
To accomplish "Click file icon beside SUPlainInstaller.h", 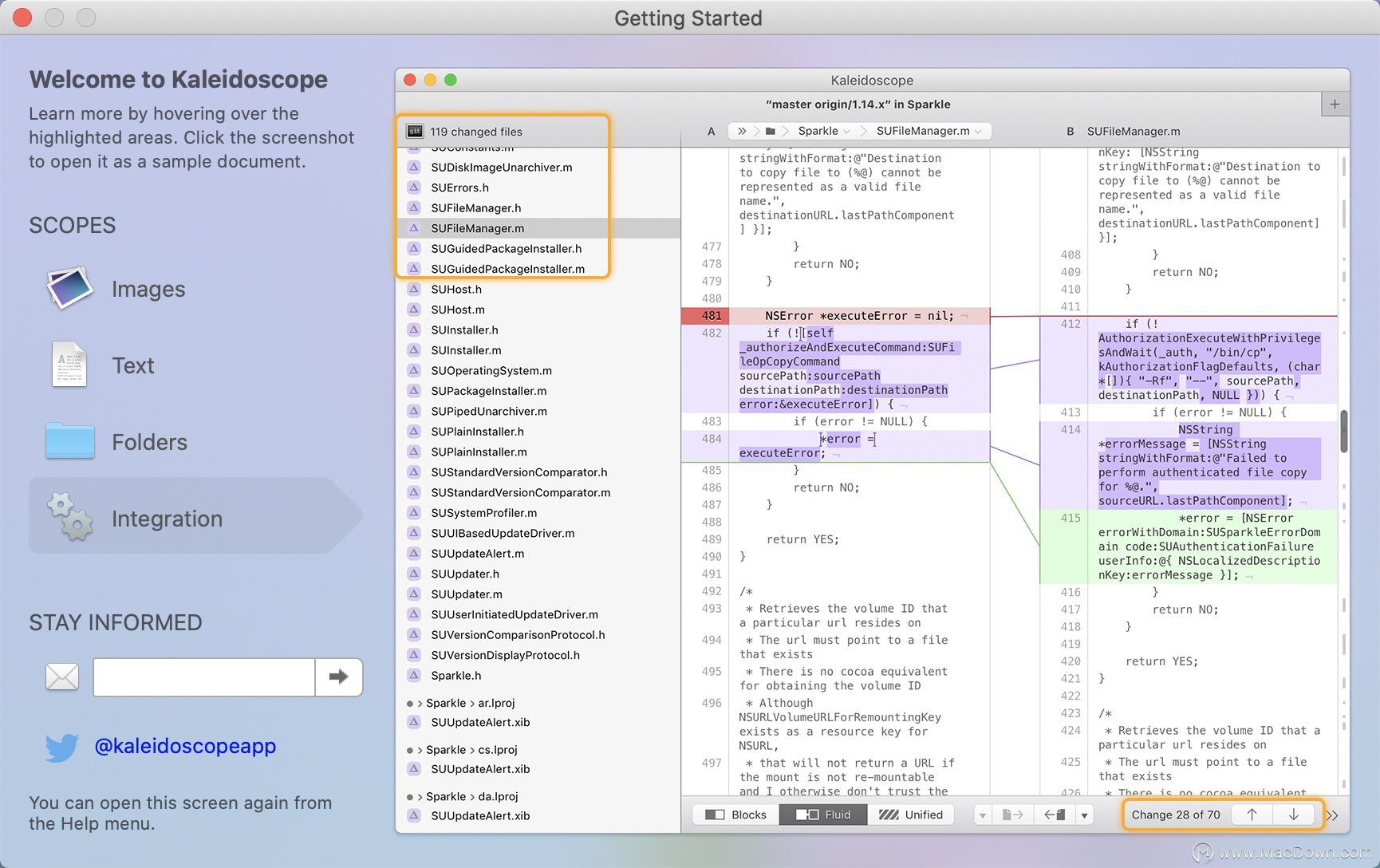I will (x=414, y=432).
